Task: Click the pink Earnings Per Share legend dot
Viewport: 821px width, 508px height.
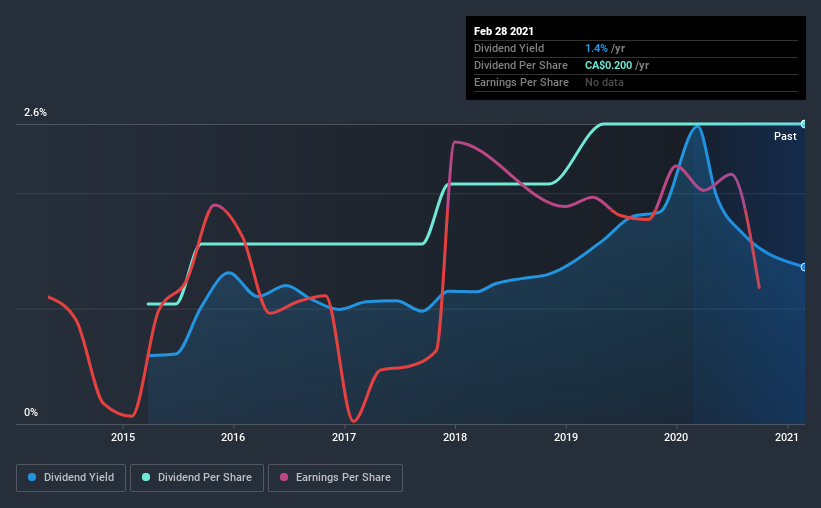Action: (284, 477)
